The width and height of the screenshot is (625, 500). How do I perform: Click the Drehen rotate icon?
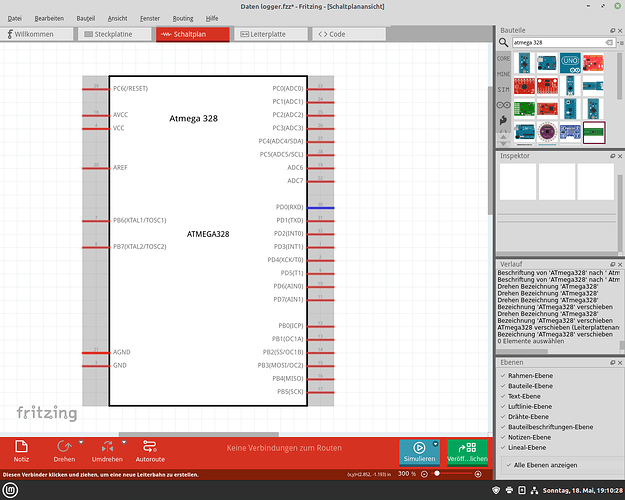coord(64,446)
